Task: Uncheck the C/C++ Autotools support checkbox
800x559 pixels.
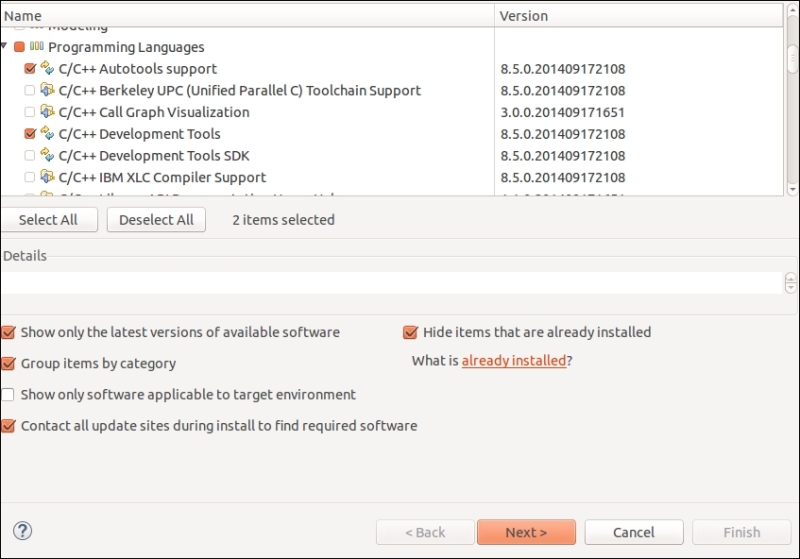Action: click(30, 68)
